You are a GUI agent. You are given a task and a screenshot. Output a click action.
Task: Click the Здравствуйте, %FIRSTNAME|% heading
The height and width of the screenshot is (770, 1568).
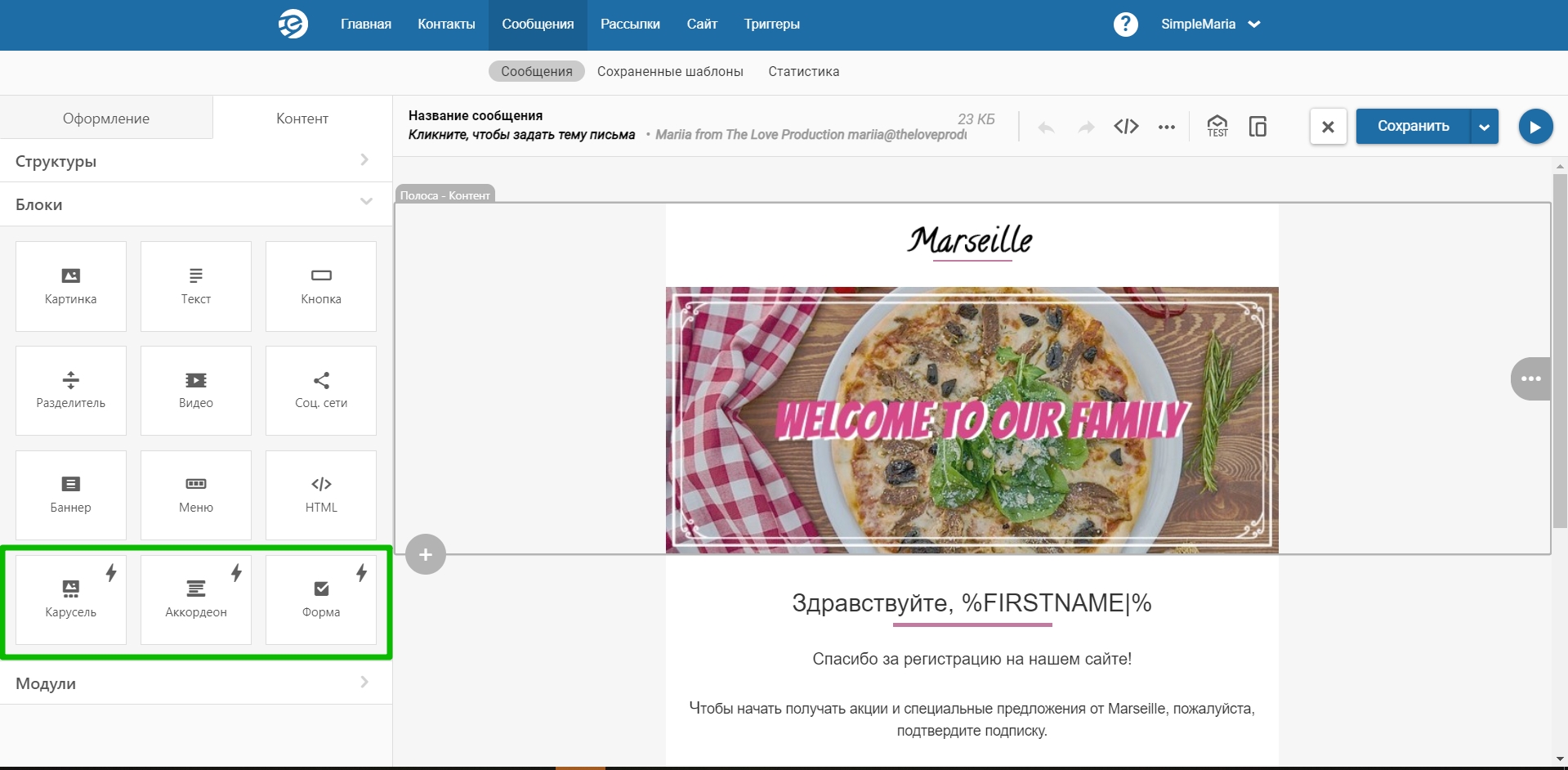pyautogui.click(x=972, y=602)
